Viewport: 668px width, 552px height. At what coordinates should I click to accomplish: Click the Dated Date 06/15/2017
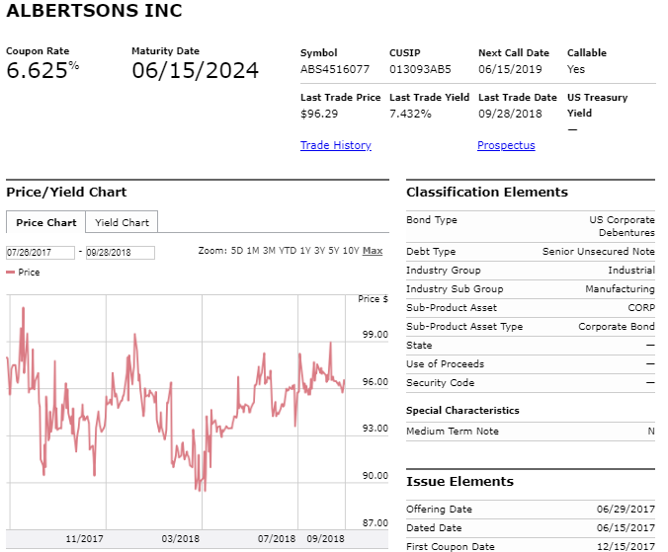coord(625,528)
